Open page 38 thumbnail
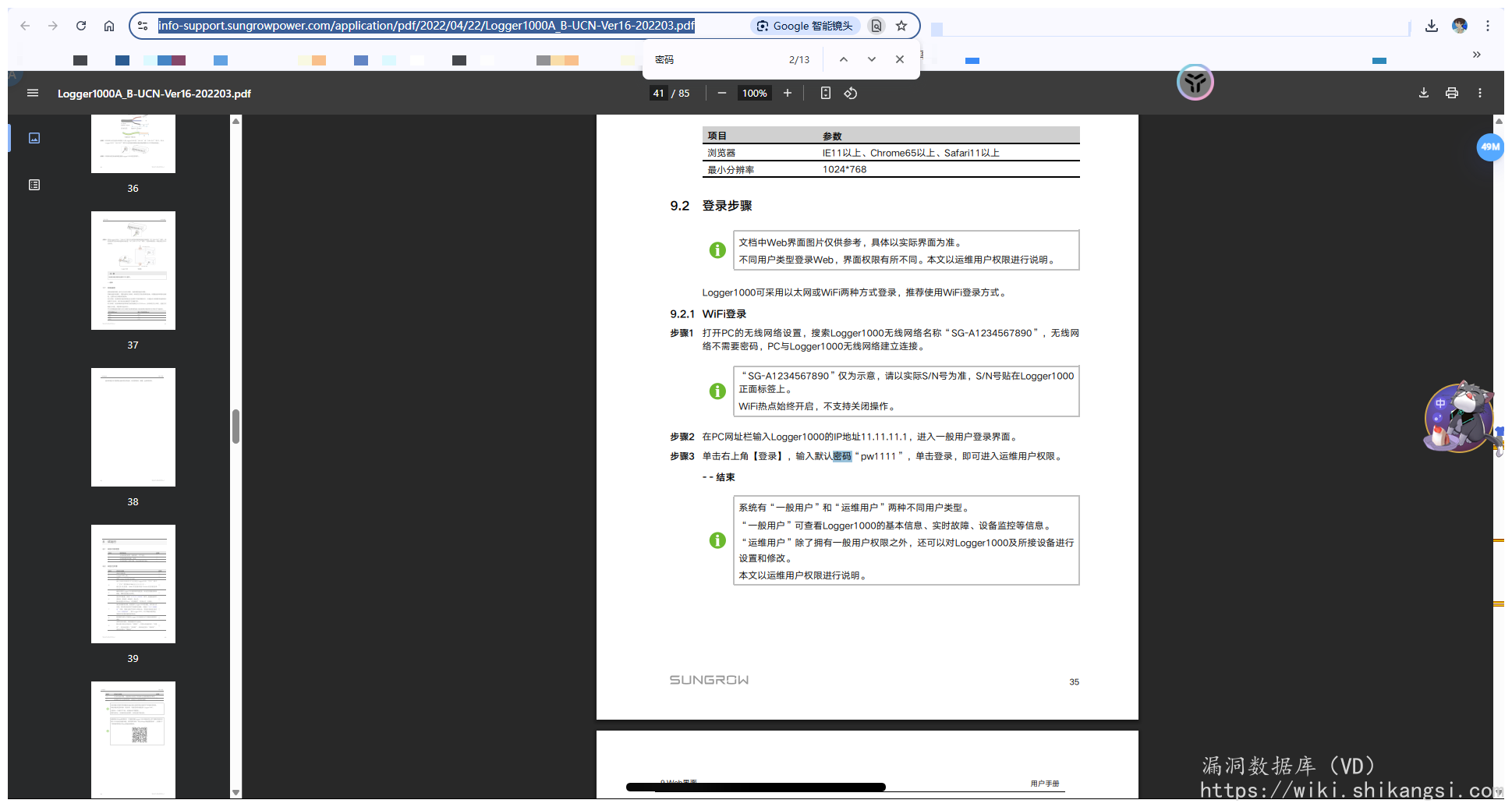 coord(133,427)
